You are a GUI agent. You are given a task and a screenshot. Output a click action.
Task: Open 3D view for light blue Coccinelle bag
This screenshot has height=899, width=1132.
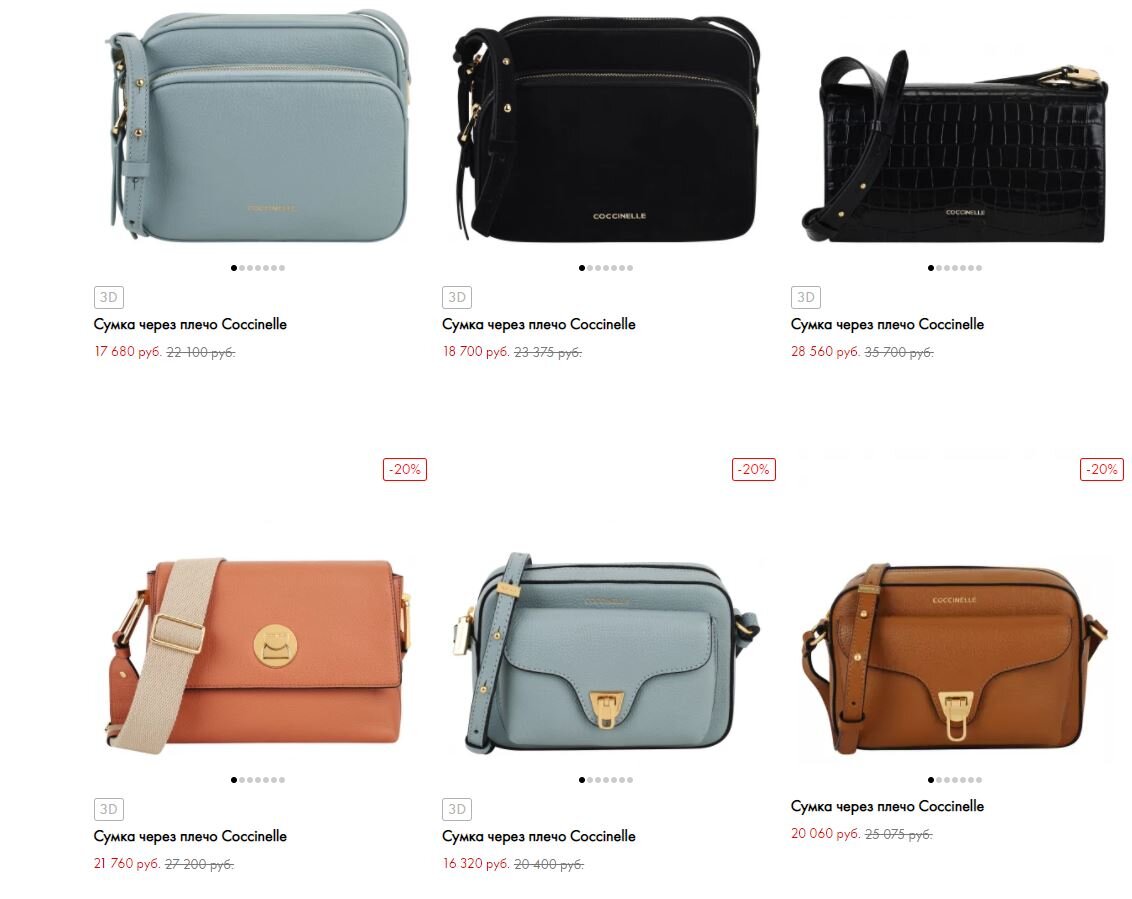[109, 297]
